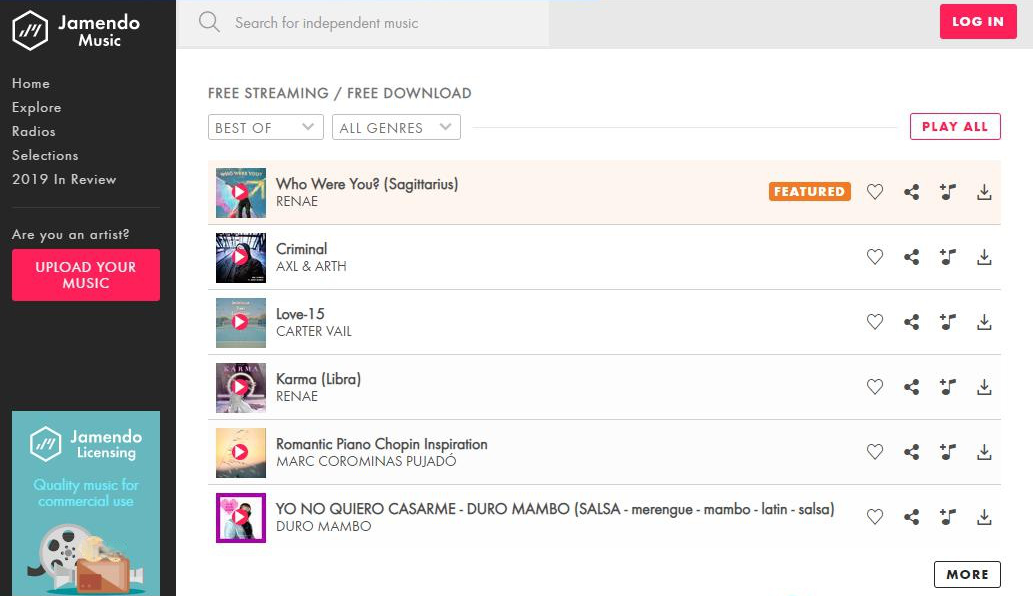Click UPLOAD YOUR MUSIC button
This screenshot has width=1033, height=596.
click(x=86, y=275)
